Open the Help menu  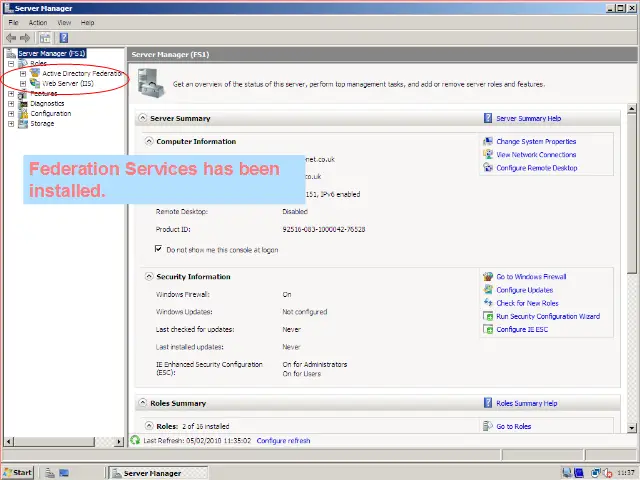[x=87, y=22]
